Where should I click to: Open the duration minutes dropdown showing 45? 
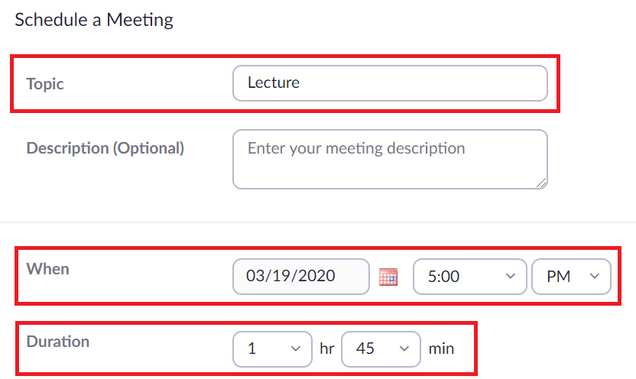click(381, 349)
